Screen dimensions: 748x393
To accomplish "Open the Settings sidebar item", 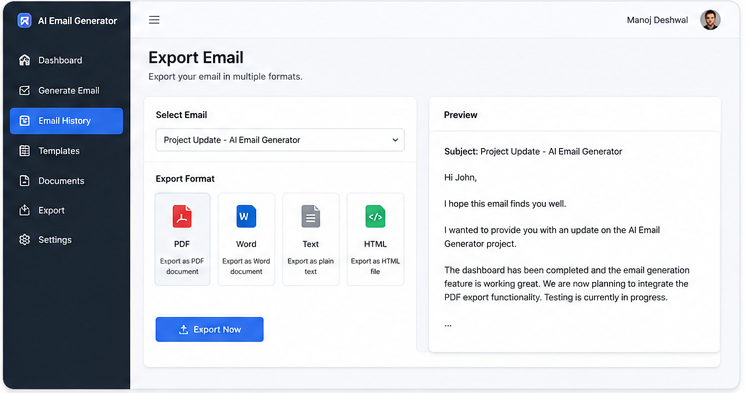I will 66,239.
